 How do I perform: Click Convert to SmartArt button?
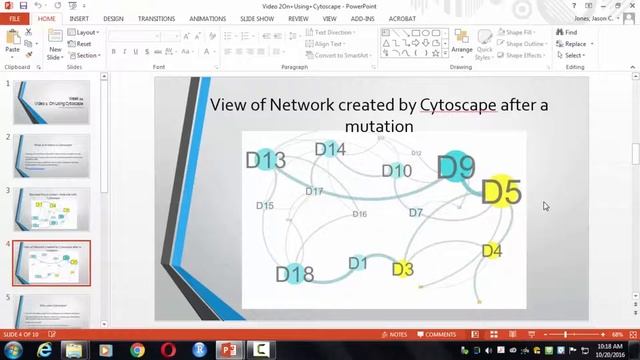pos(339,55)
